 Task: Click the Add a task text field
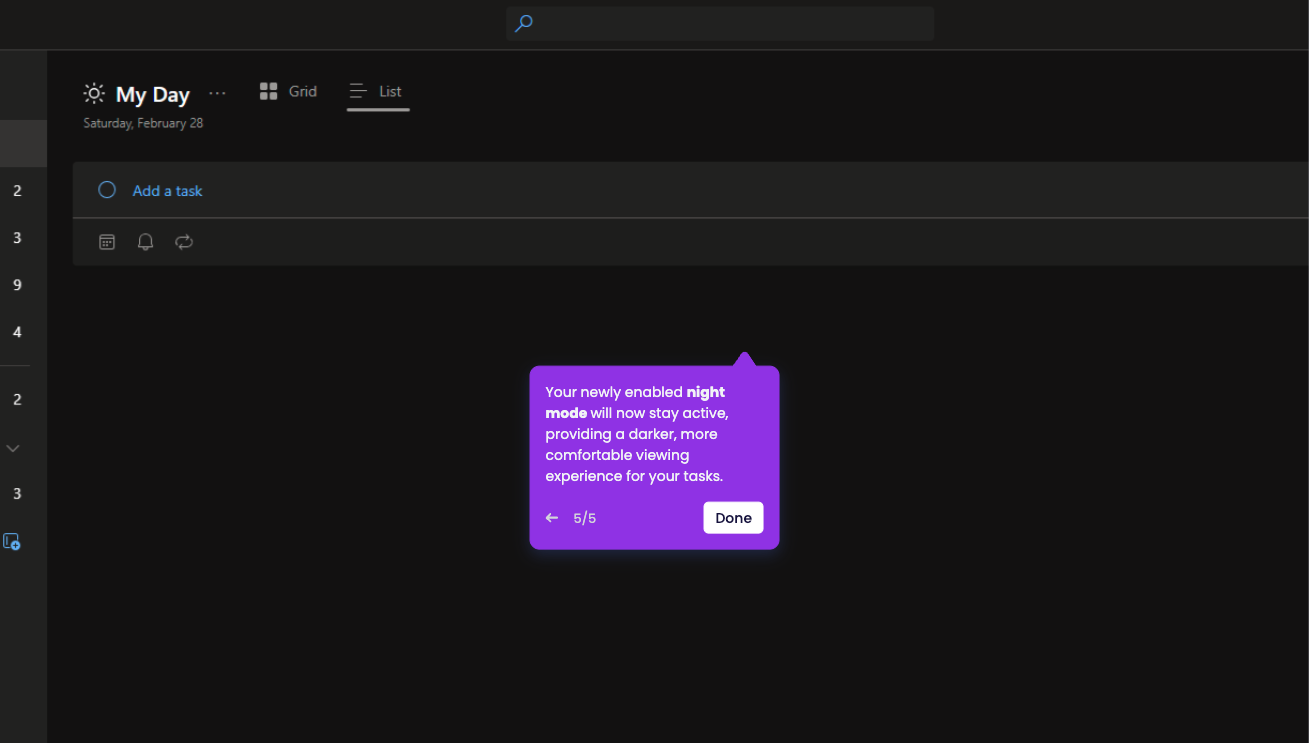tap(690, 190)
